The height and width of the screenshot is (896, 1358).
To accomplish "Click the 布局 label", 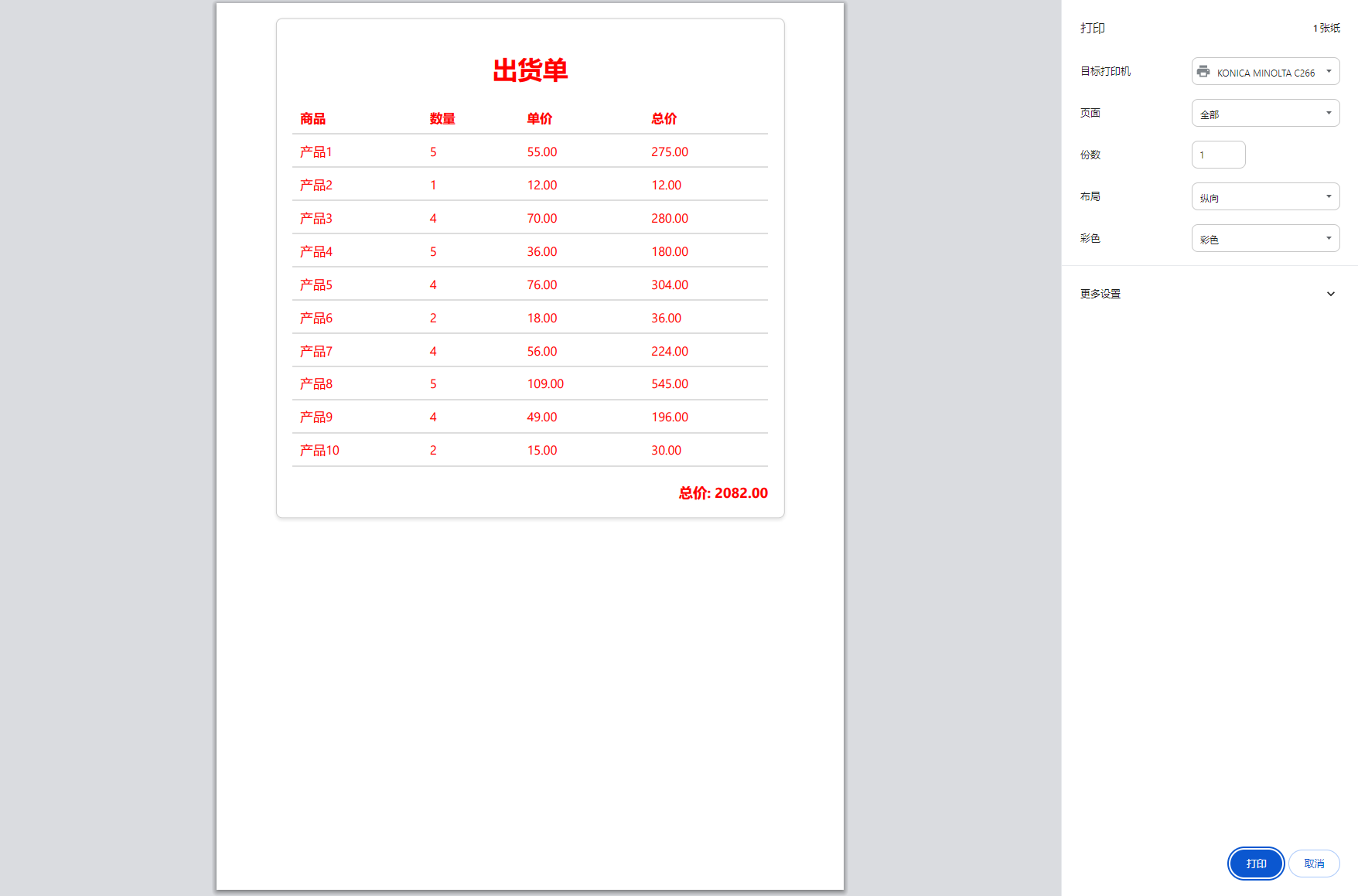I will (1090, 196).
